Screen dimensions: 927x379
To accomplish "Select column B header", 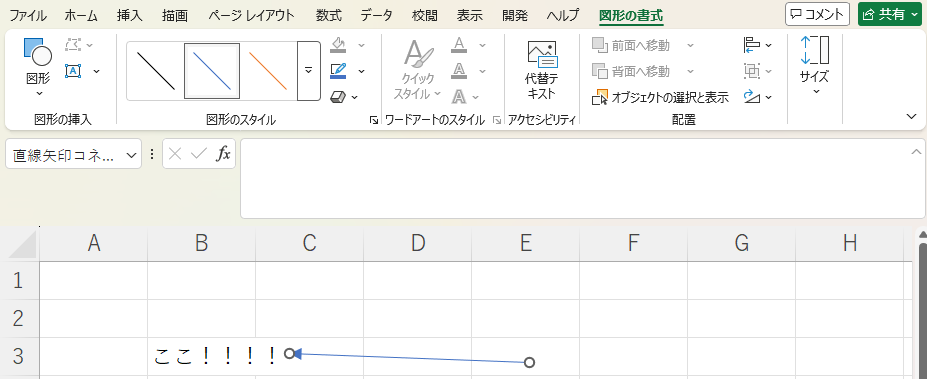I will (202, 243).
